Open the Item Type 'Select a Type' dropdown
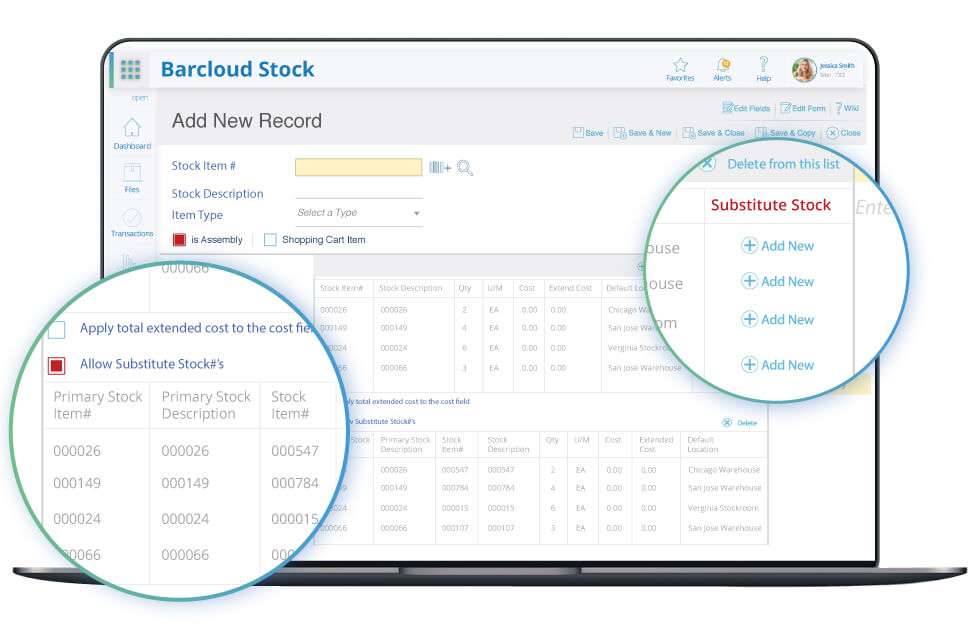 (358, 213)
